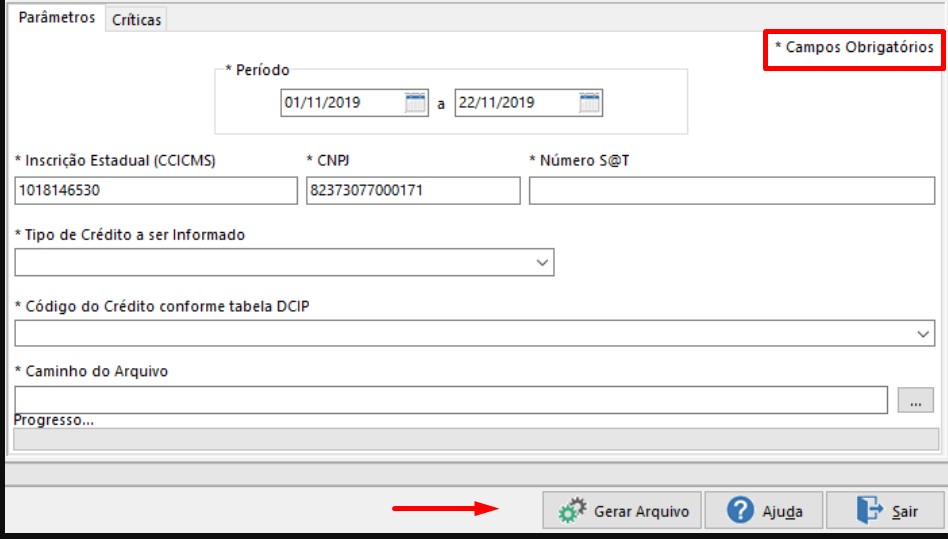Focus the CNPJ input field

coord(413,190)
